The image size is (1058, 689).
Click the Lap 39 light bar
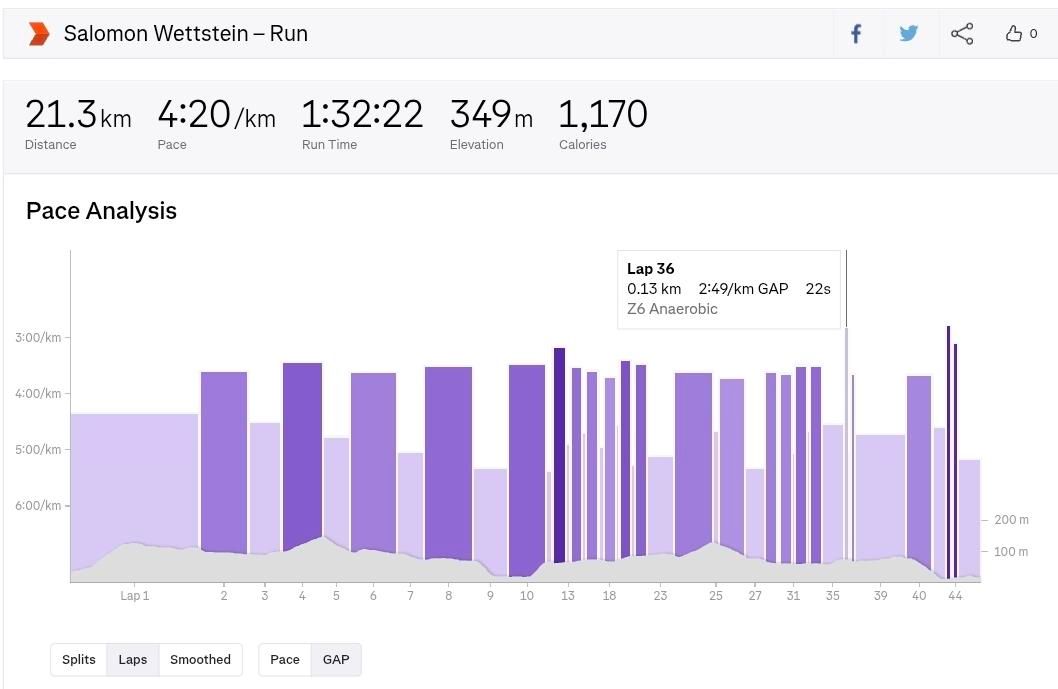tap(880, 495)
